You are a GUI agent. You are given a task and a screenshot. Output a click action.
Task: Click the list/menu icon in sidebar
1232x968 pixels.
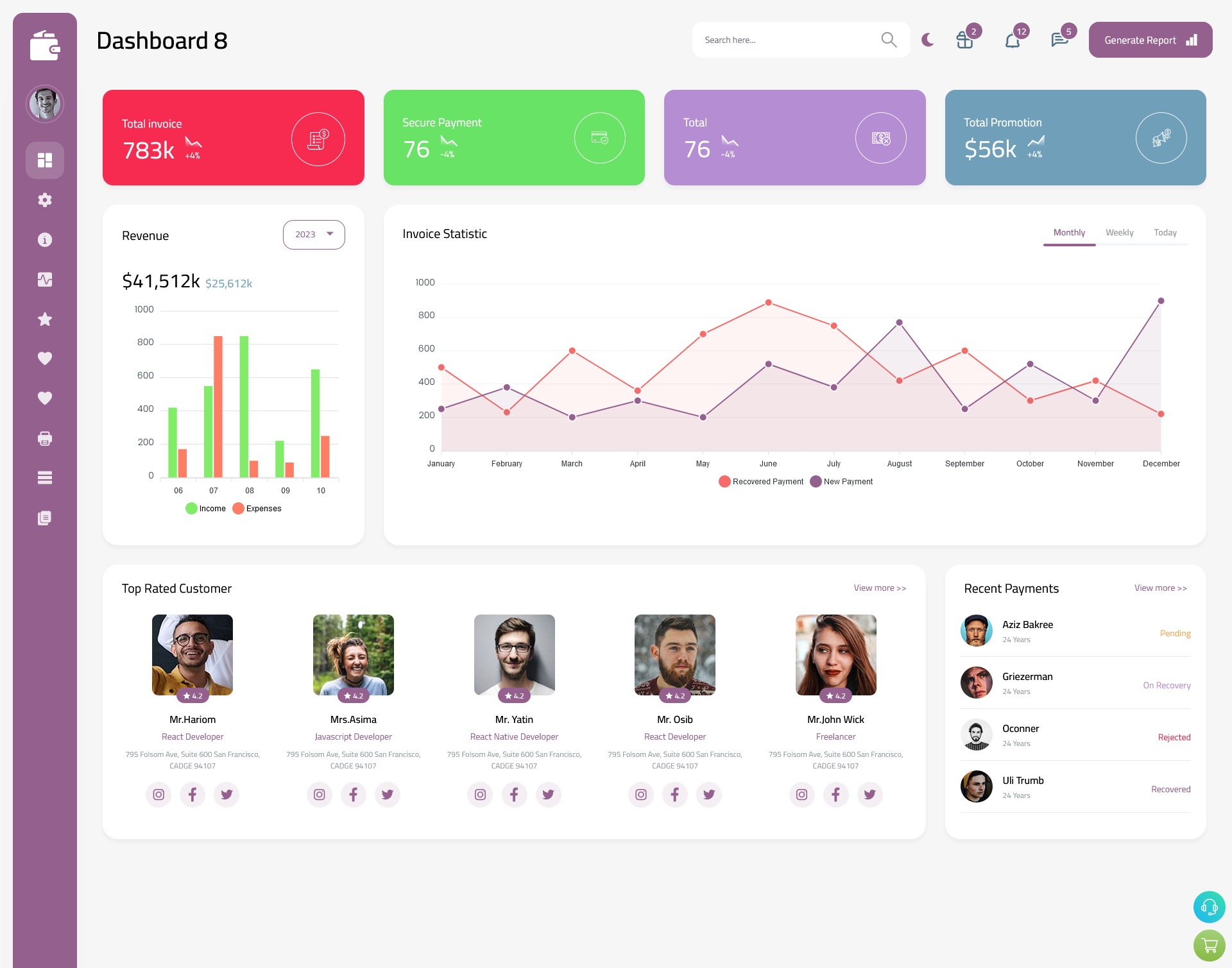(x=44, y=477)
